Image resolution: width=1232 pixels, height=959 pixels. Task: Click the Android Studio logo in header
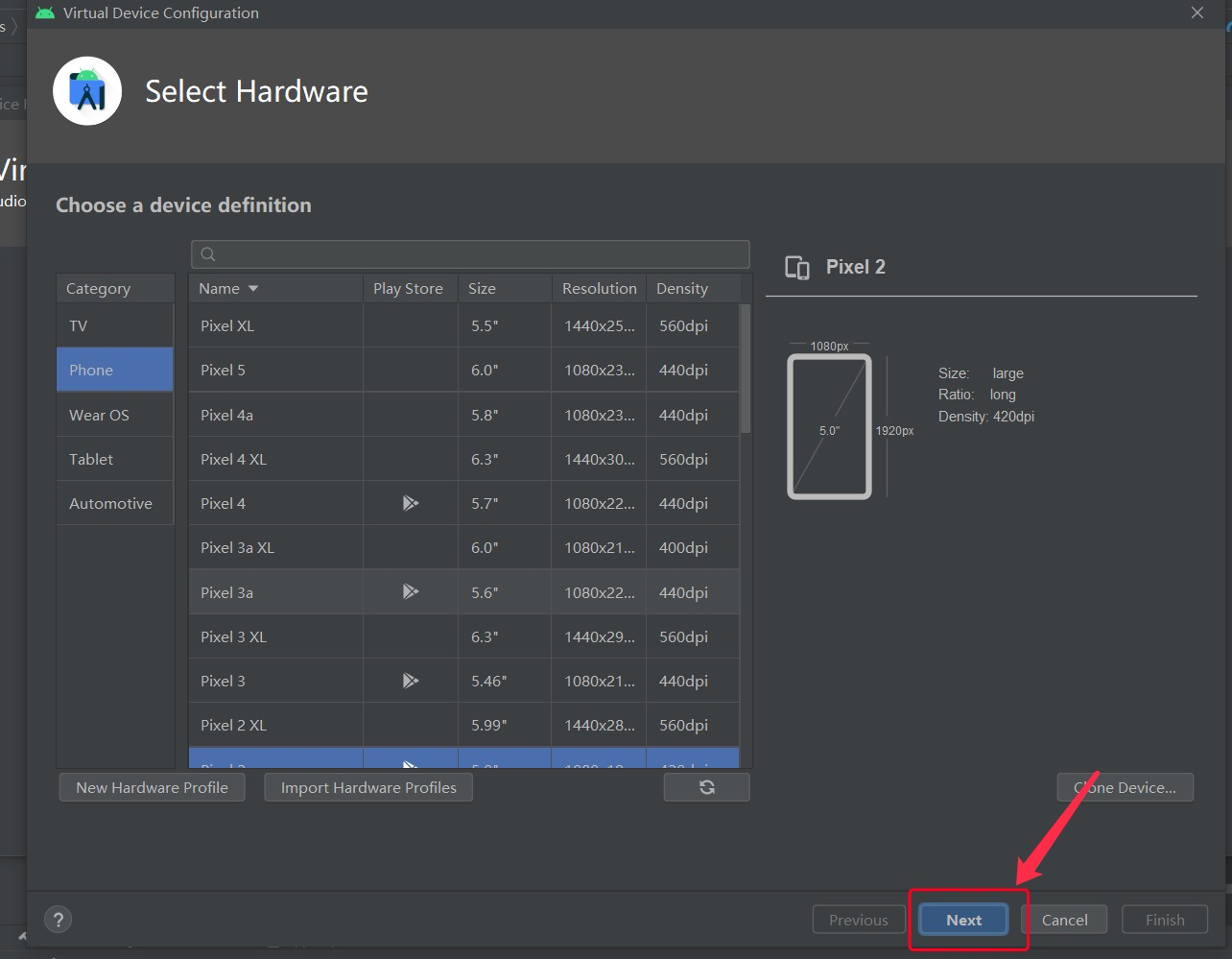87,91
